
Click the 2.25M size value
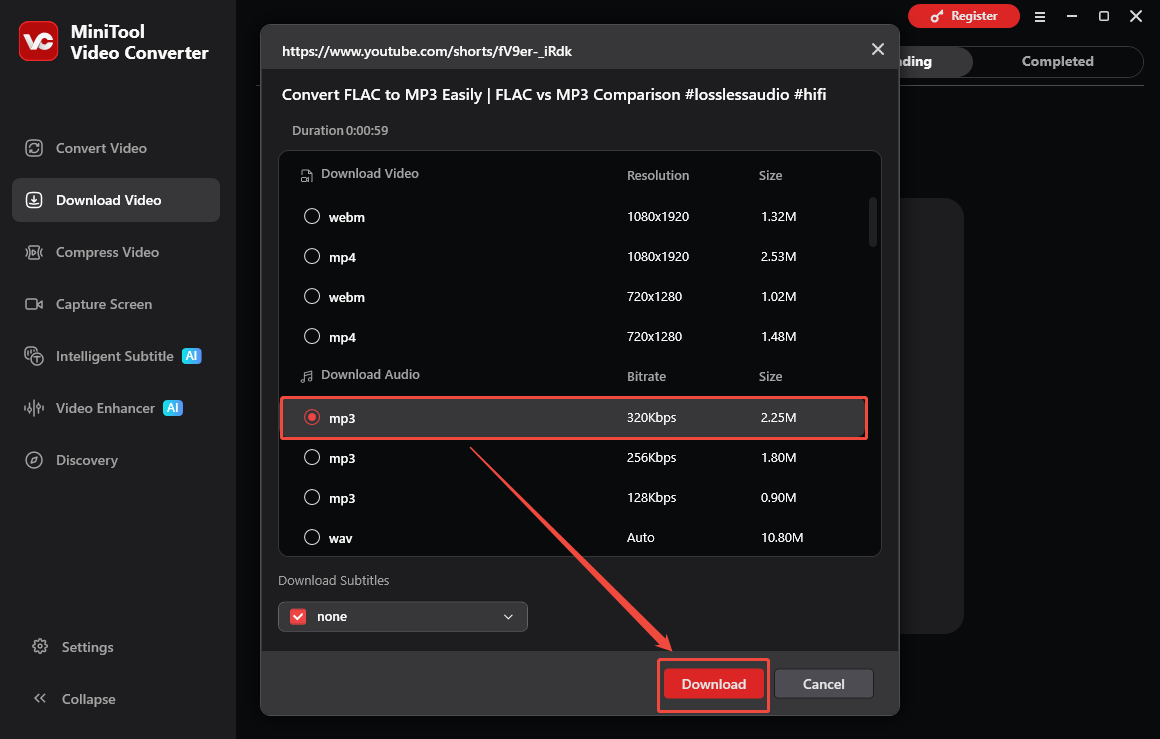click(x=778, y=417)
